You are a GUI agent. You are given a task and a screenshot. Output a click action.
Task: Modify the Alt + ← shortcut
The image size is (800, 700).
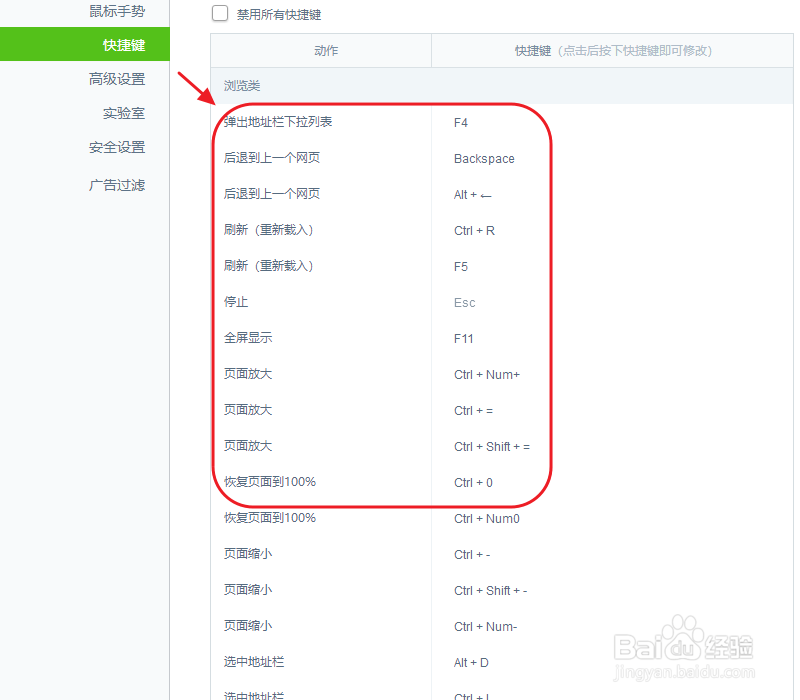[x=472, y=195]
